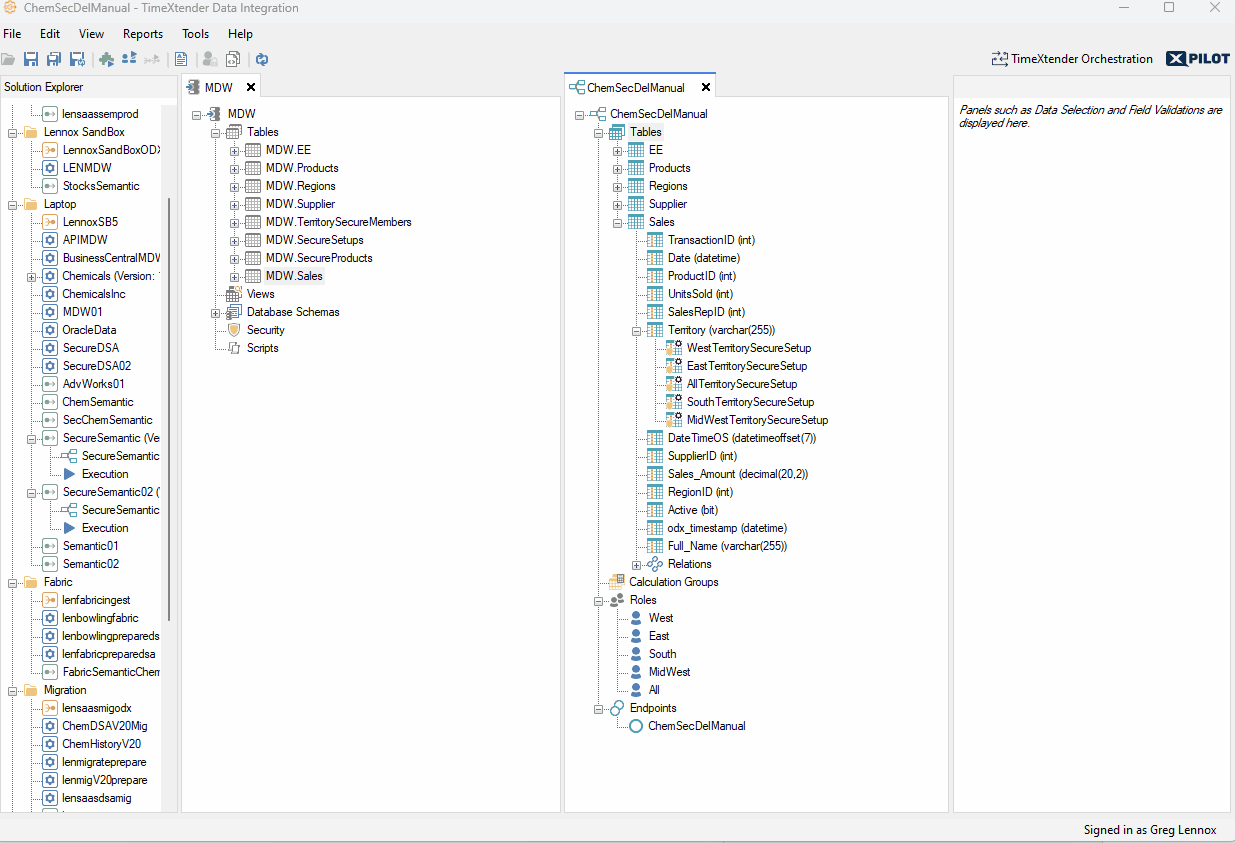Click the semantic icon beside StocksSemantic
1235x843 pixels.
click(x=50, y=186)
